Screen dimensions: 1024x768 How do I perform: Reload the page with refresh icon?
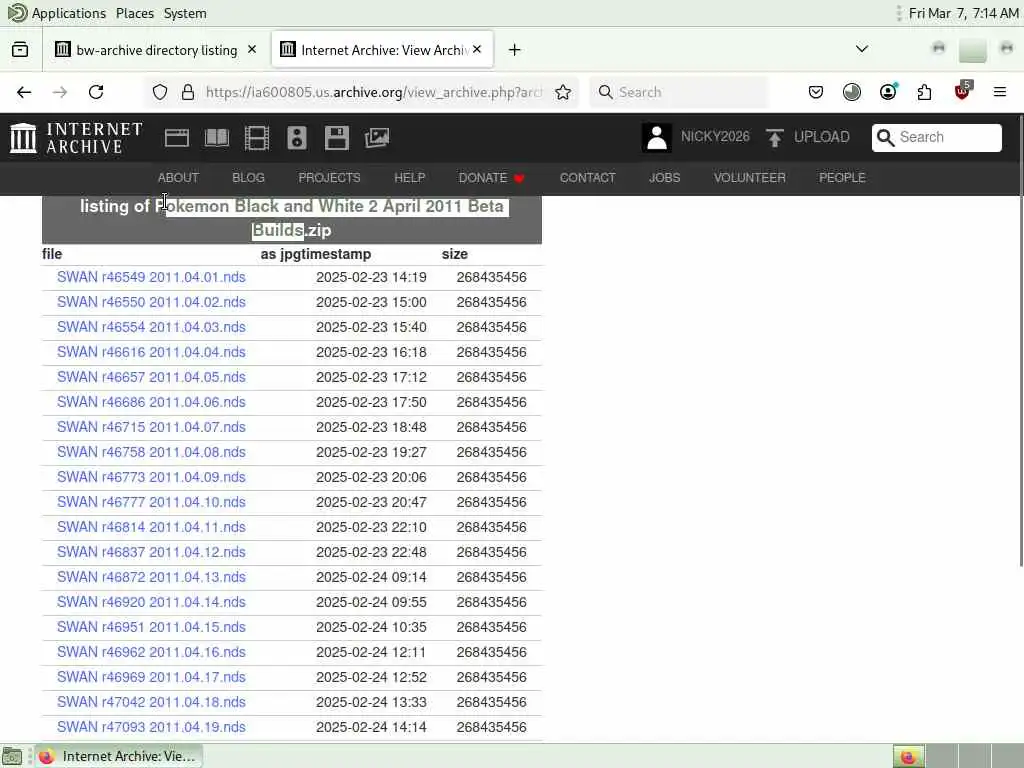96,92
